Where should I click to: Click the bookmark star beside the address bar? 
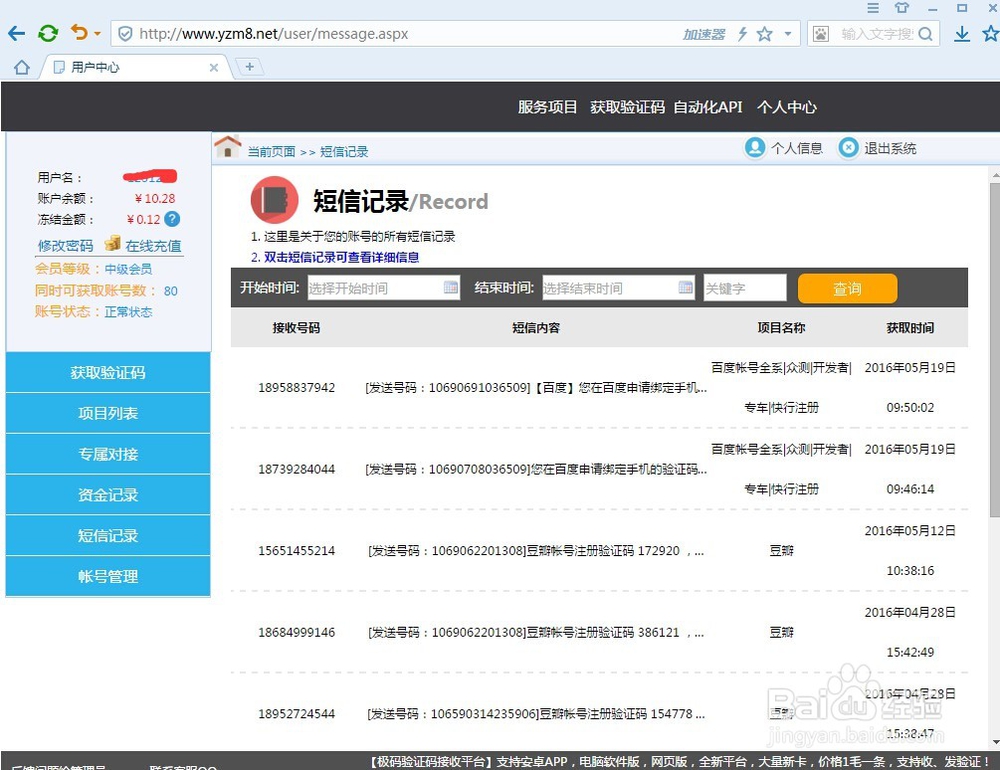click(765, 33)
